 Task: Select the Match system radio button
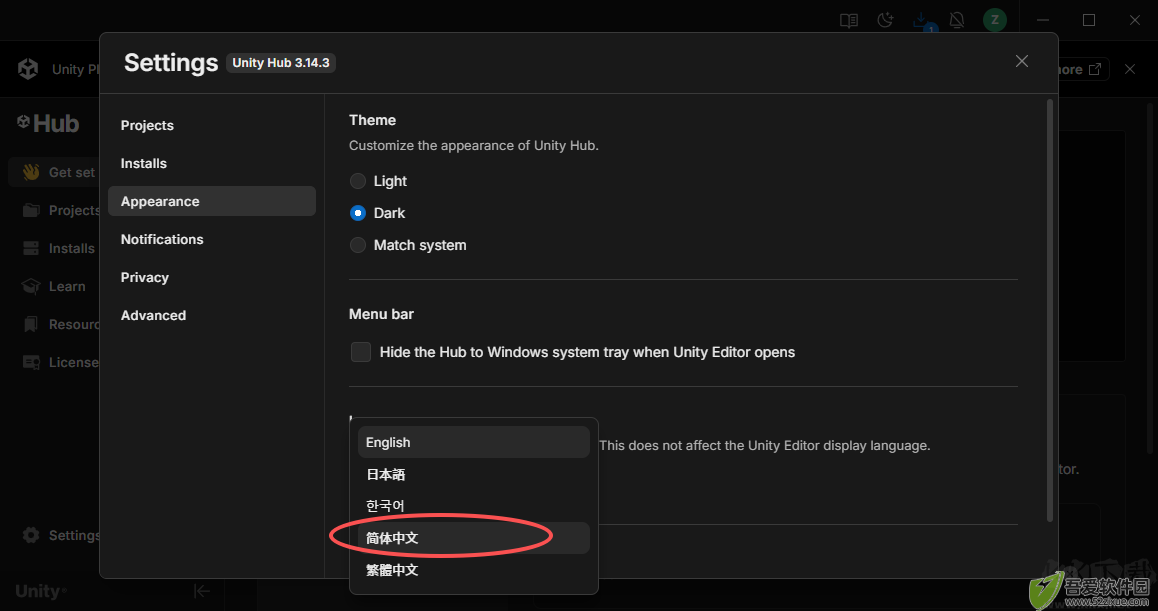click(x=357, y=245)
